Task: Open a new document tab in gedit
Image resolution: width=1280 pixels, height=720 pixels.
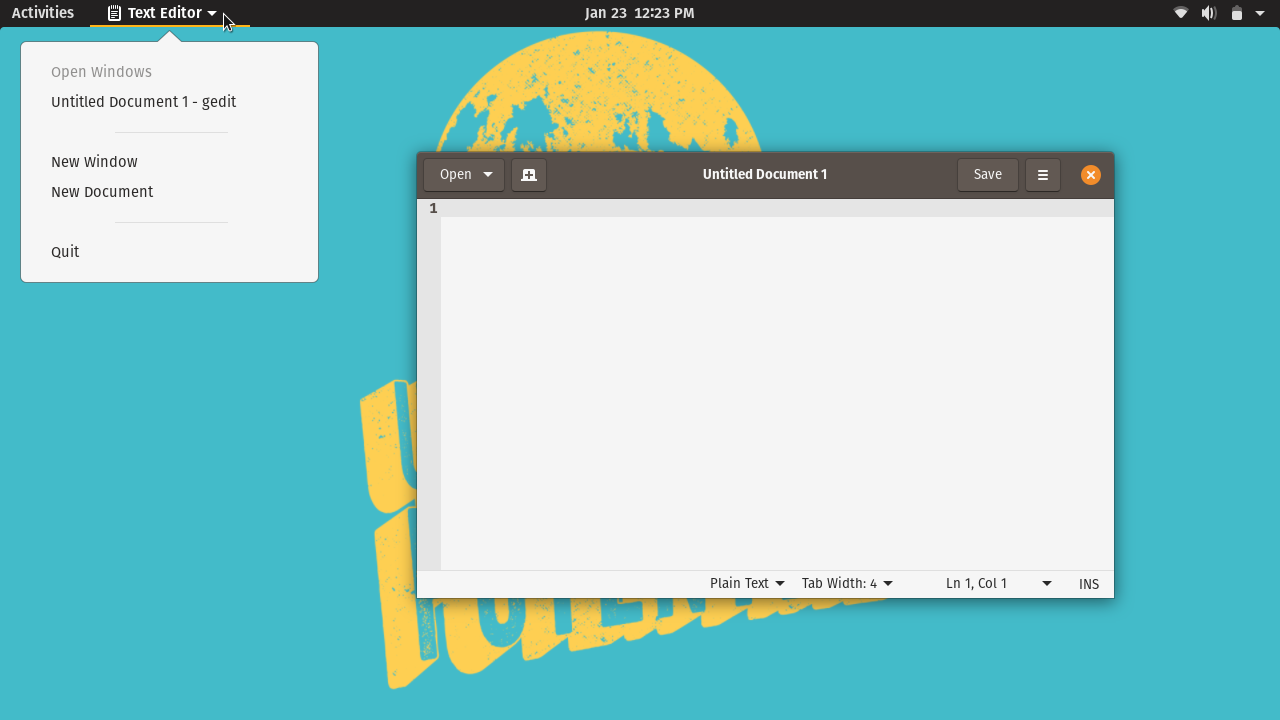Action: tap(529, 174)
